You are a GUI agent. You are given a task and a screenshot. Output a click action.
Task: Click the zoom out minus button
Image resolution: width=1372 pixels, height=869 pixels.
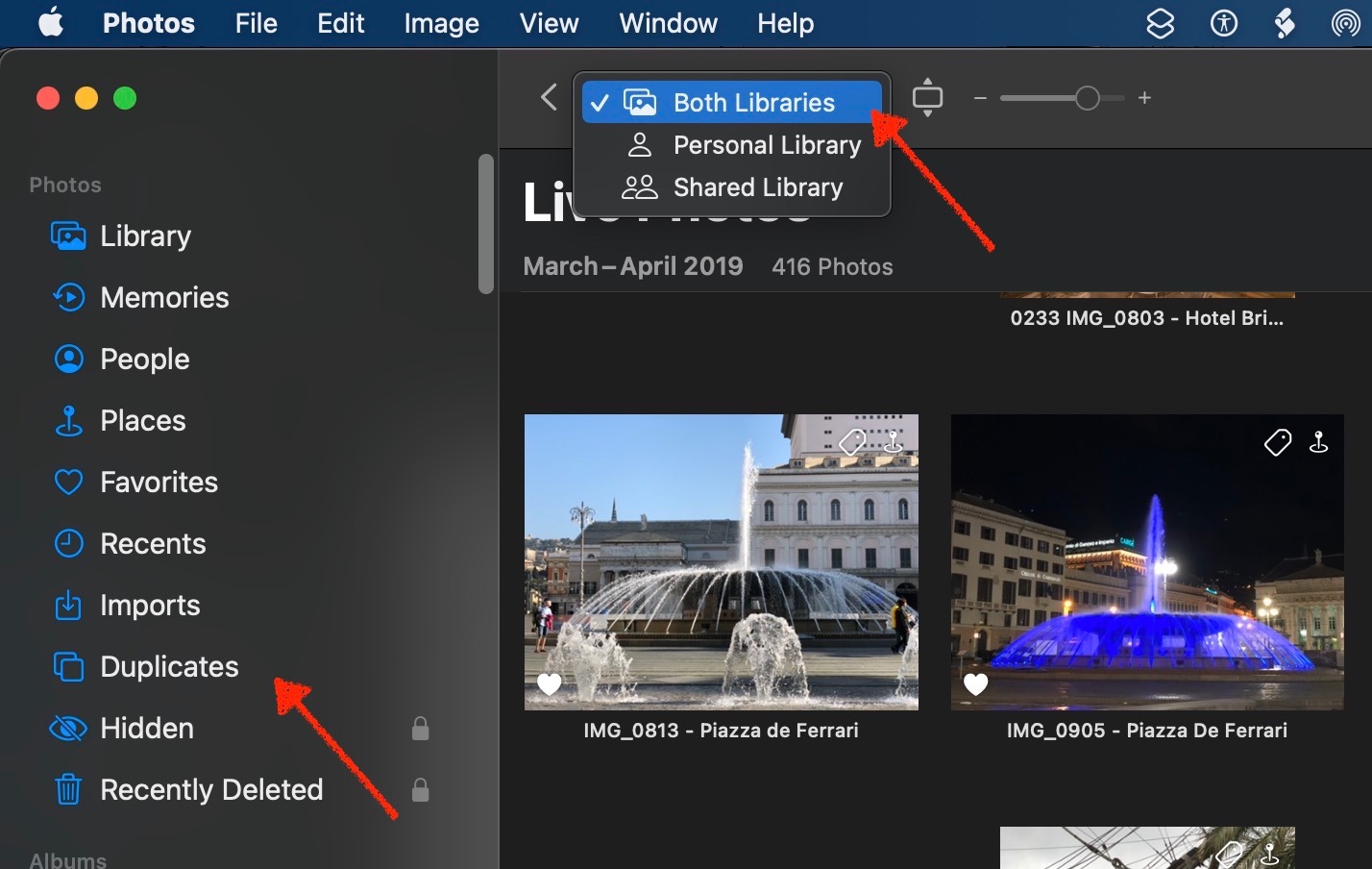point(980,98)
